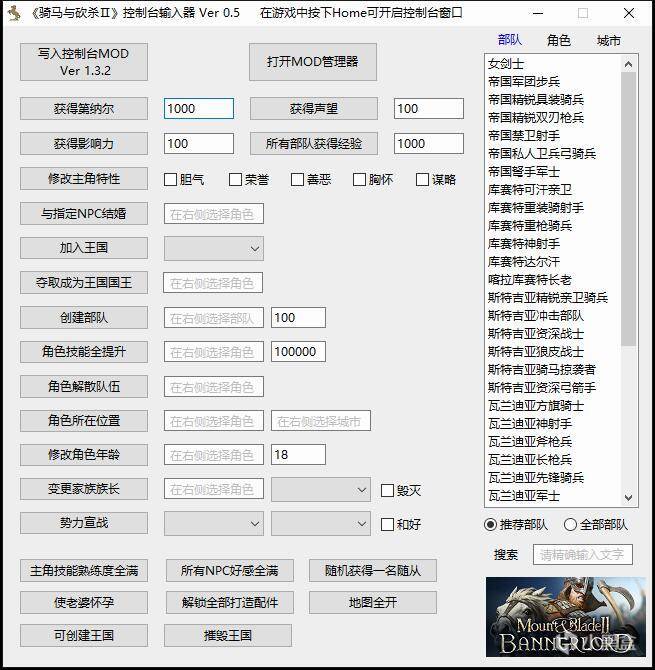Click the 变更家族族长 button

tap(84, 489)
